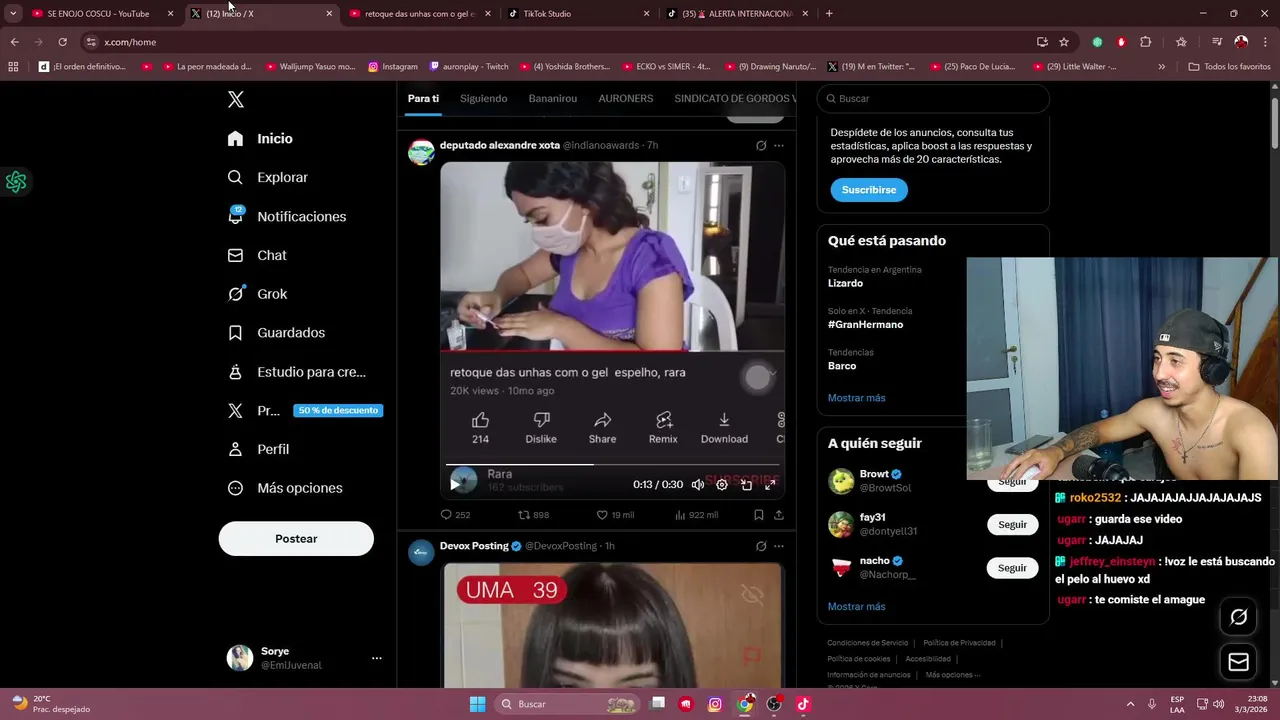Play the embedded video

tap(455, 484)
